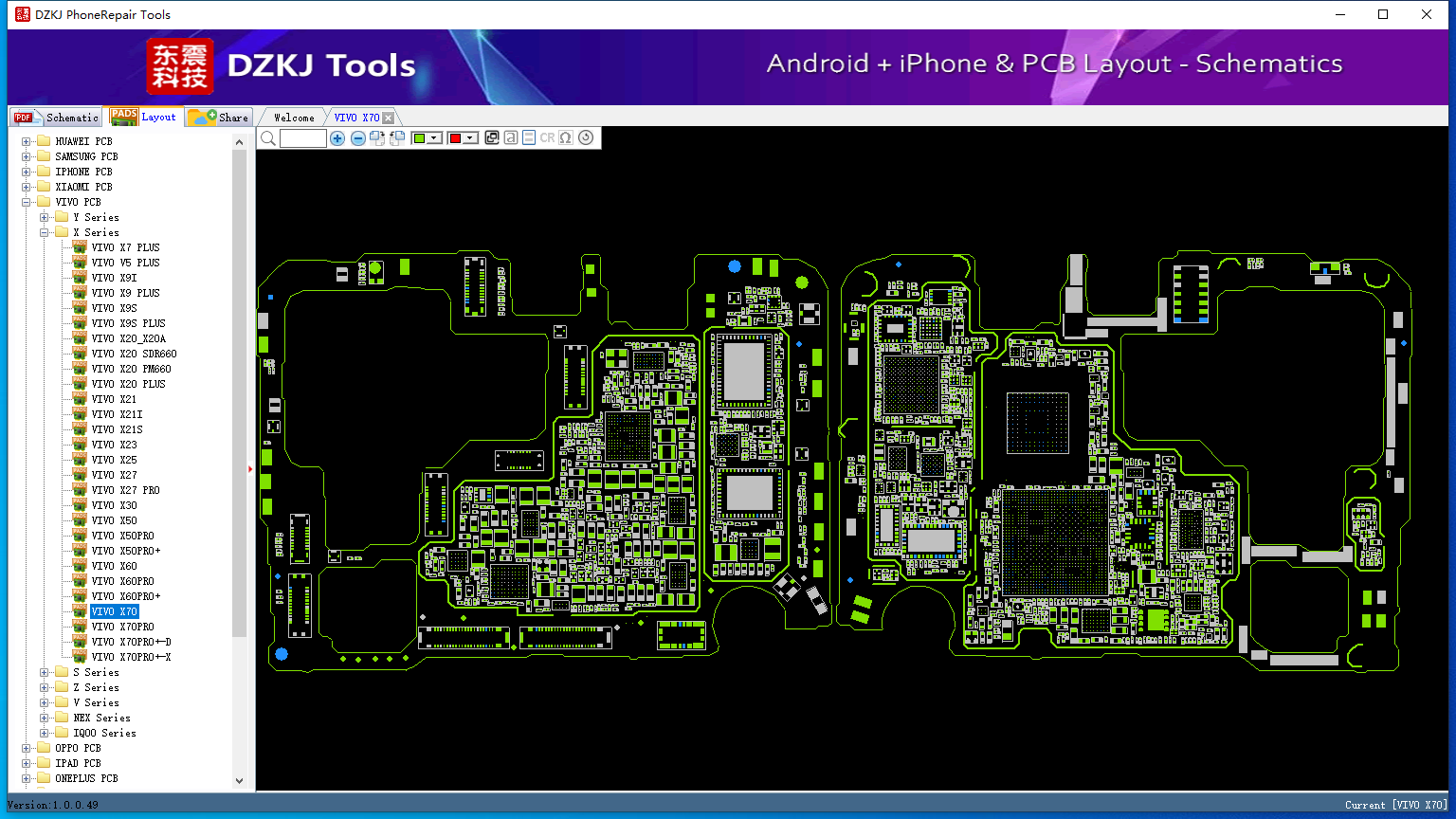This screenshot has width=1456, height=819.
Task: Click the PCB icon beside VIVO X50
Action: [80, 520]
